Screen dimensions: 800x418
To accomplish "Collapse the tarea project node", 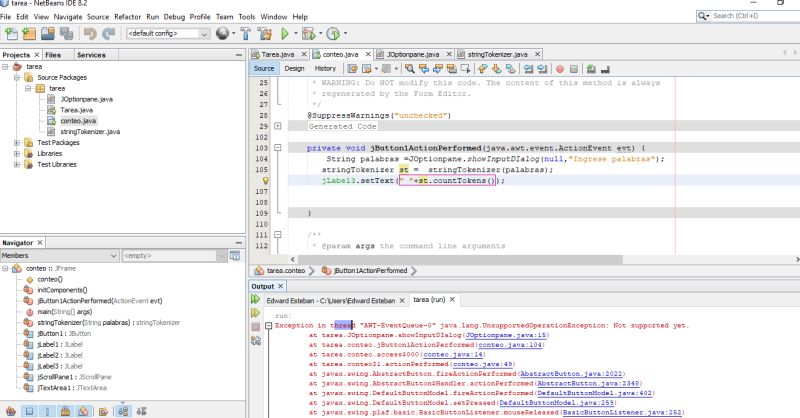I will [5, 66].
